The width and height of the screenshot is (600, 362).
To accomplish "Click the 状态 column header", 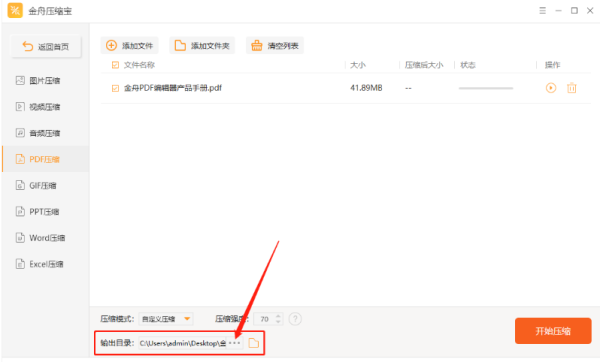I will [468, 65].
